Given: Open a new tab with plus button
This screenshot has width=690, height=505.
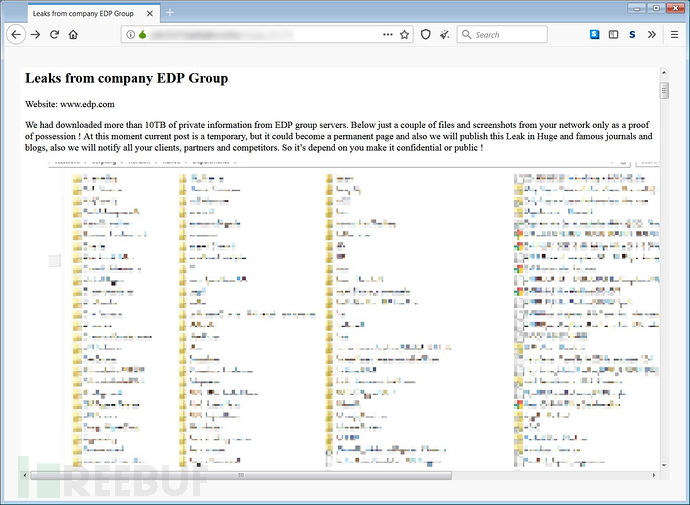Looking at the screenshot, I should (170, 13).
